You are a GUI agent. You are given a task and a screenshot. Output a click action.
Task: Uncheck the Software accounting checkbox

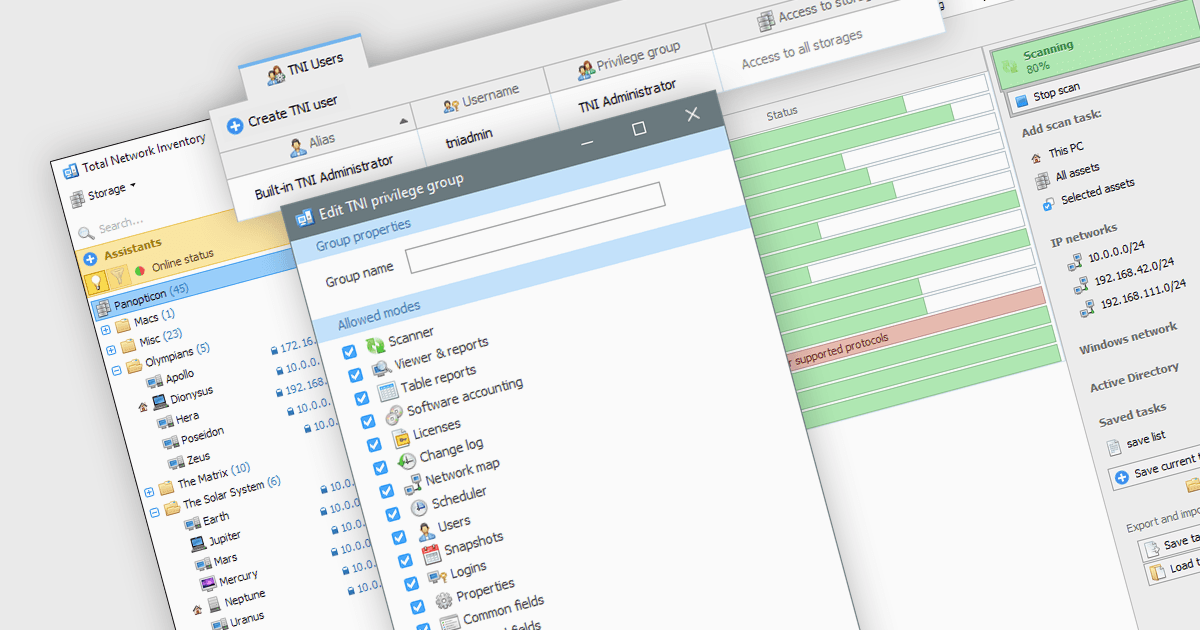click(x=367, y=420)
